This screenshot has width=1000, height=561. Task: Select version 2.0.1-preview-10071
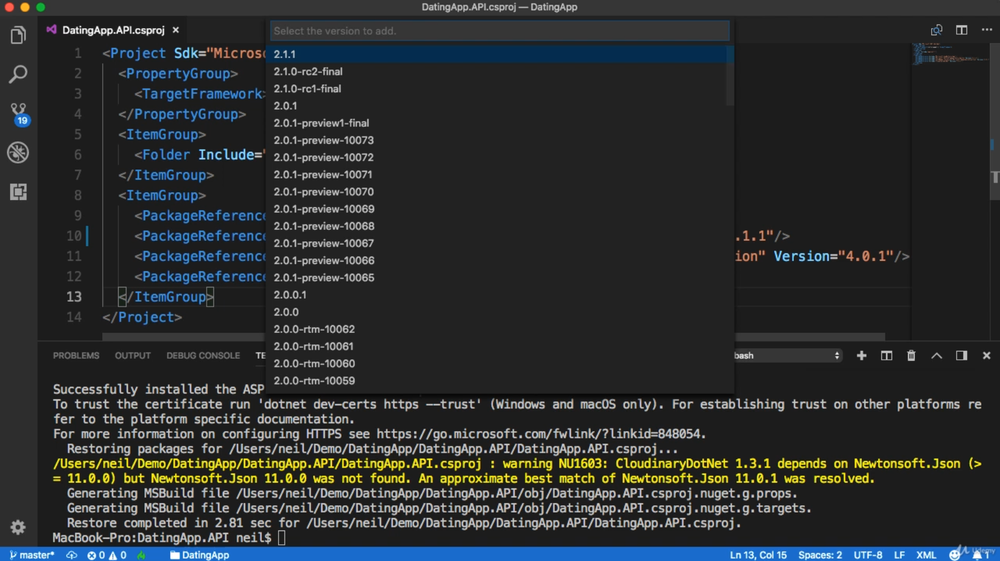(x=499, y=175)
